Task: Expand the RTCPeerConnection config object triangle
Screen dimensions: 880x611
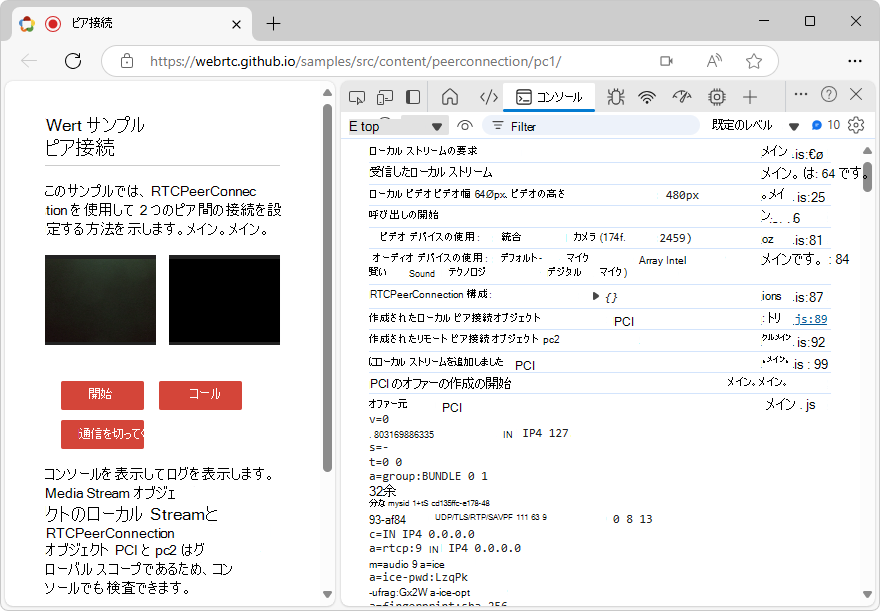Action: [595, 296]
